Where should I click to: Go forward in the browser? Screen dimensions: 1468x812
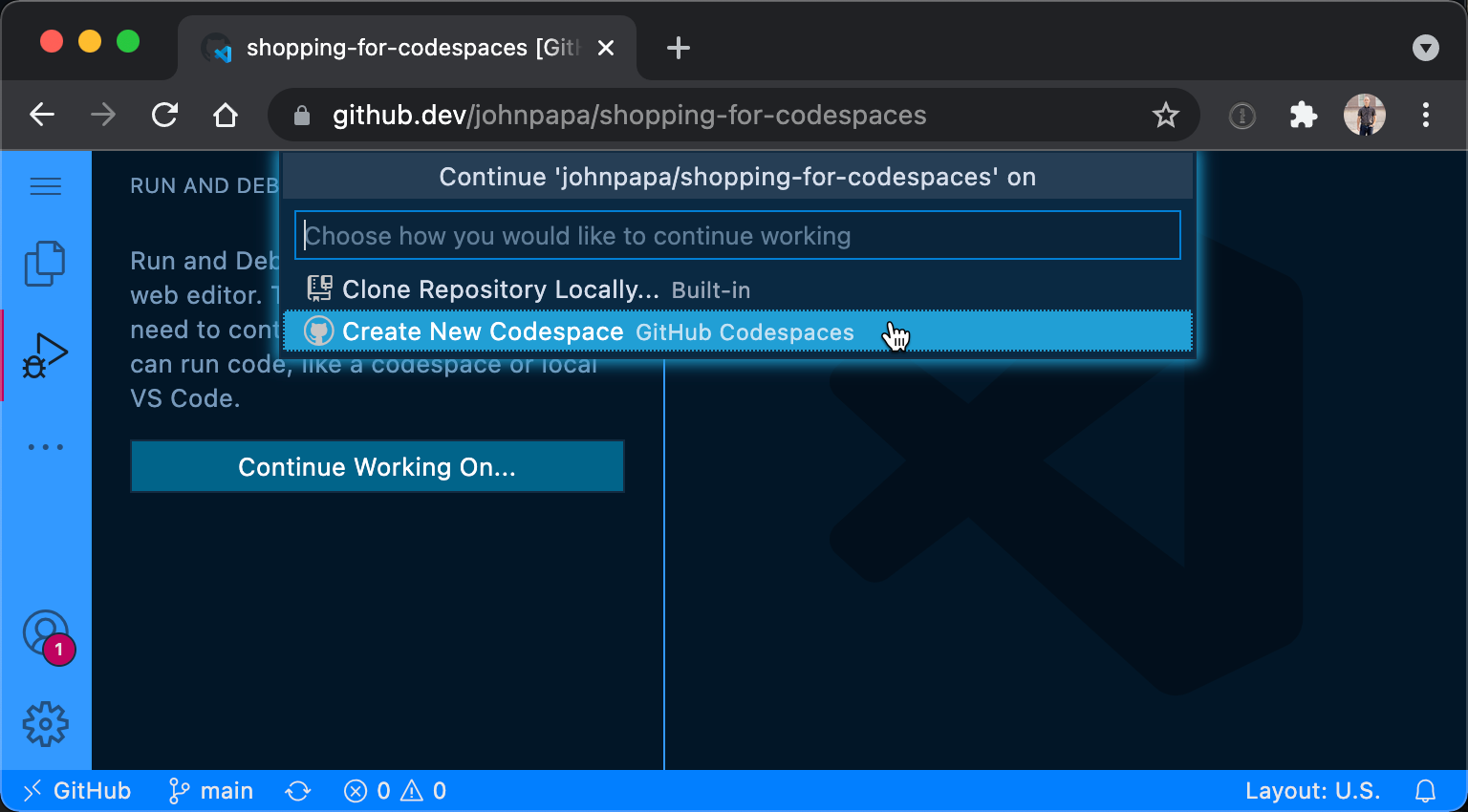pos(103,116)
